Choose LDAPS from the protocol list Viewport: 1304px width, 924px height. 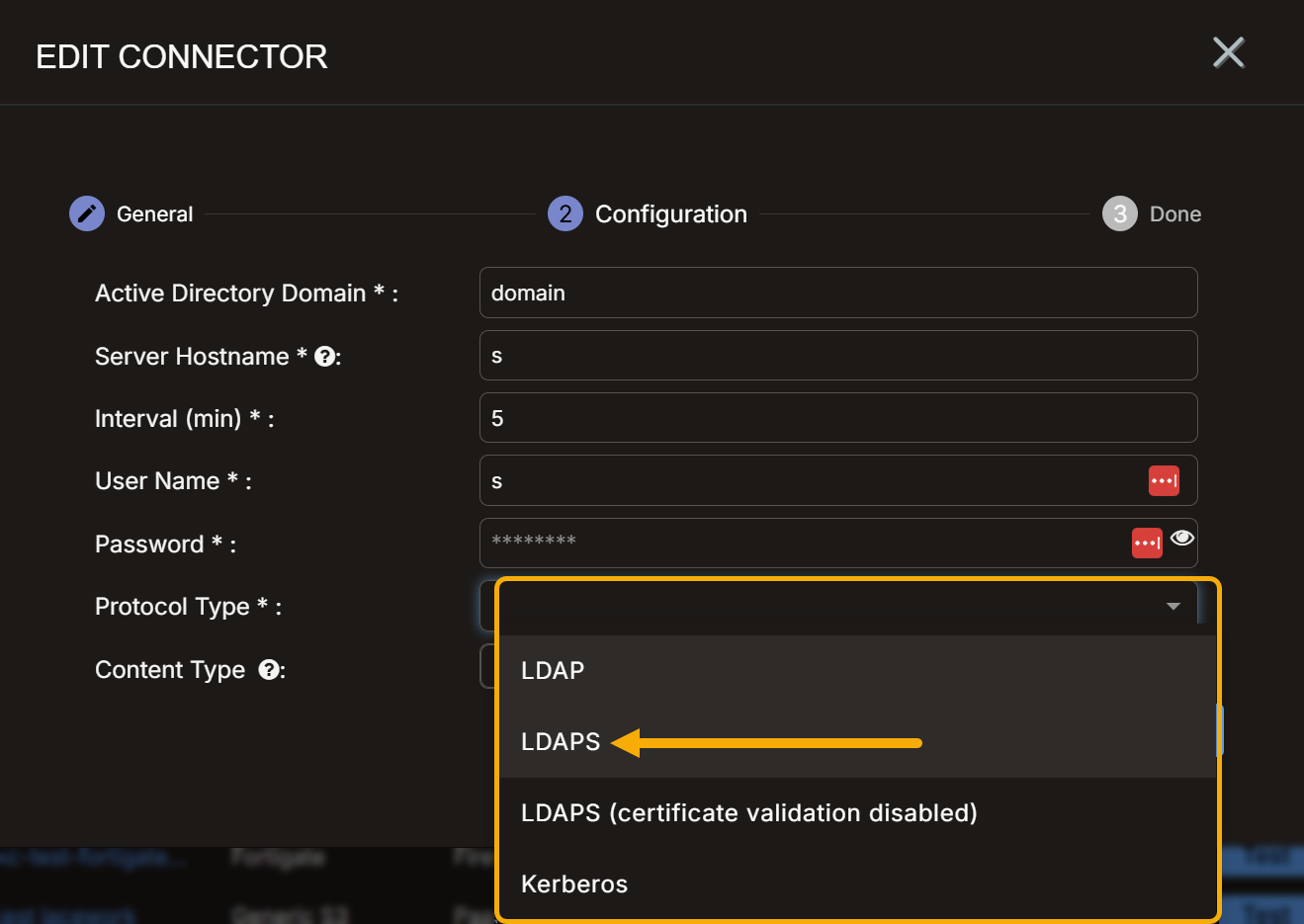coord(857,742)
